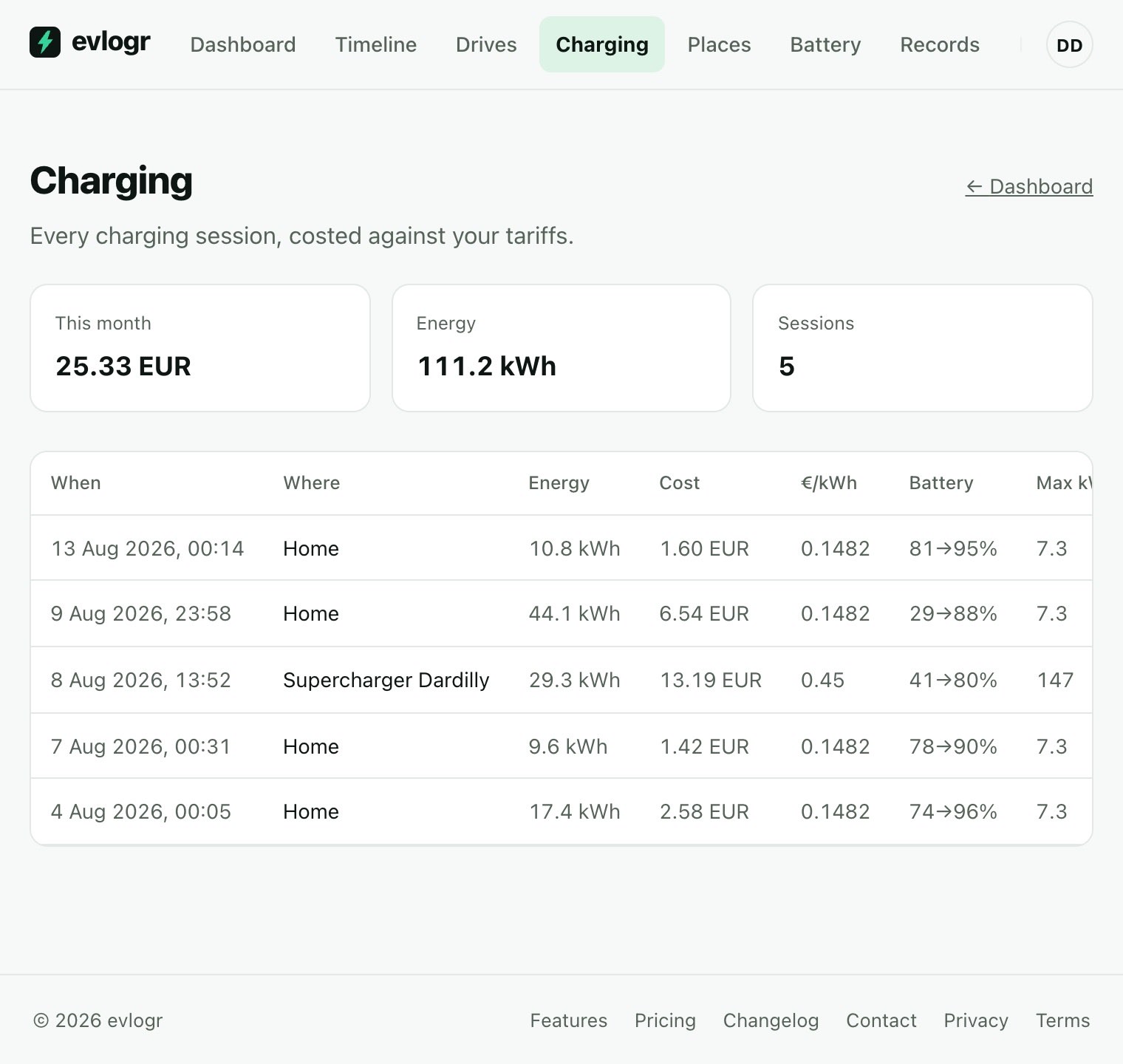
Task: Click the 2.58 EUR cost cell
Action: [704, 811]
